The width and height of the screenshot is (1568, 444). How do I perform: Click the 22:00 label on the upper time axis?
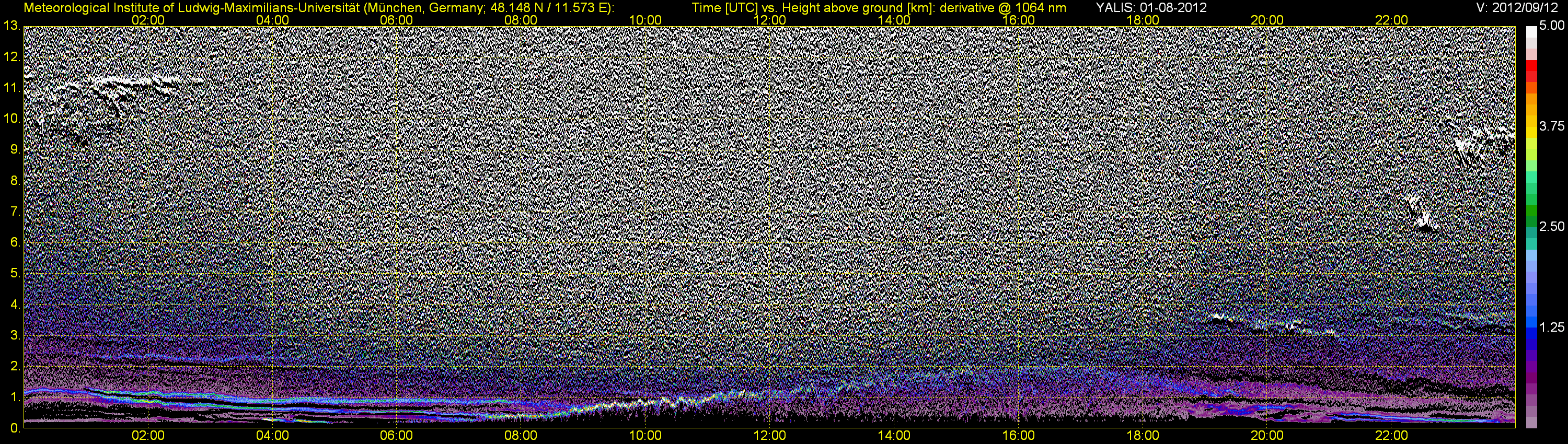click(1391, 20)
